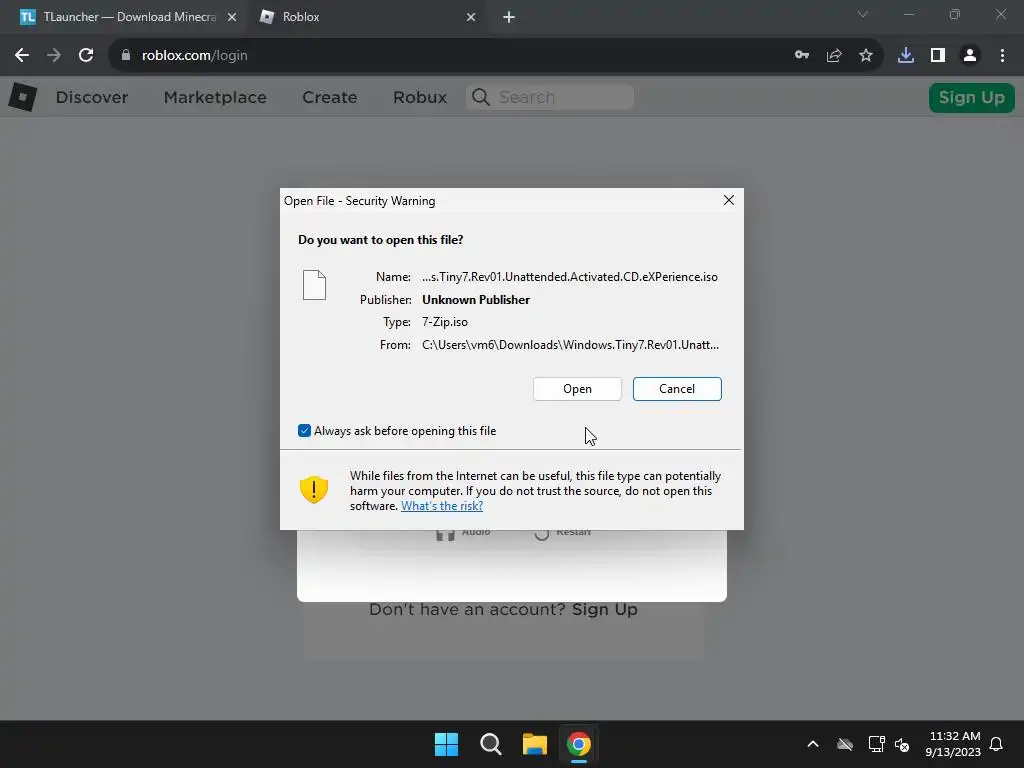Click the search magnifier in Roblox
This screenshot has height=768, width=1024.
(x=481, y=97)
